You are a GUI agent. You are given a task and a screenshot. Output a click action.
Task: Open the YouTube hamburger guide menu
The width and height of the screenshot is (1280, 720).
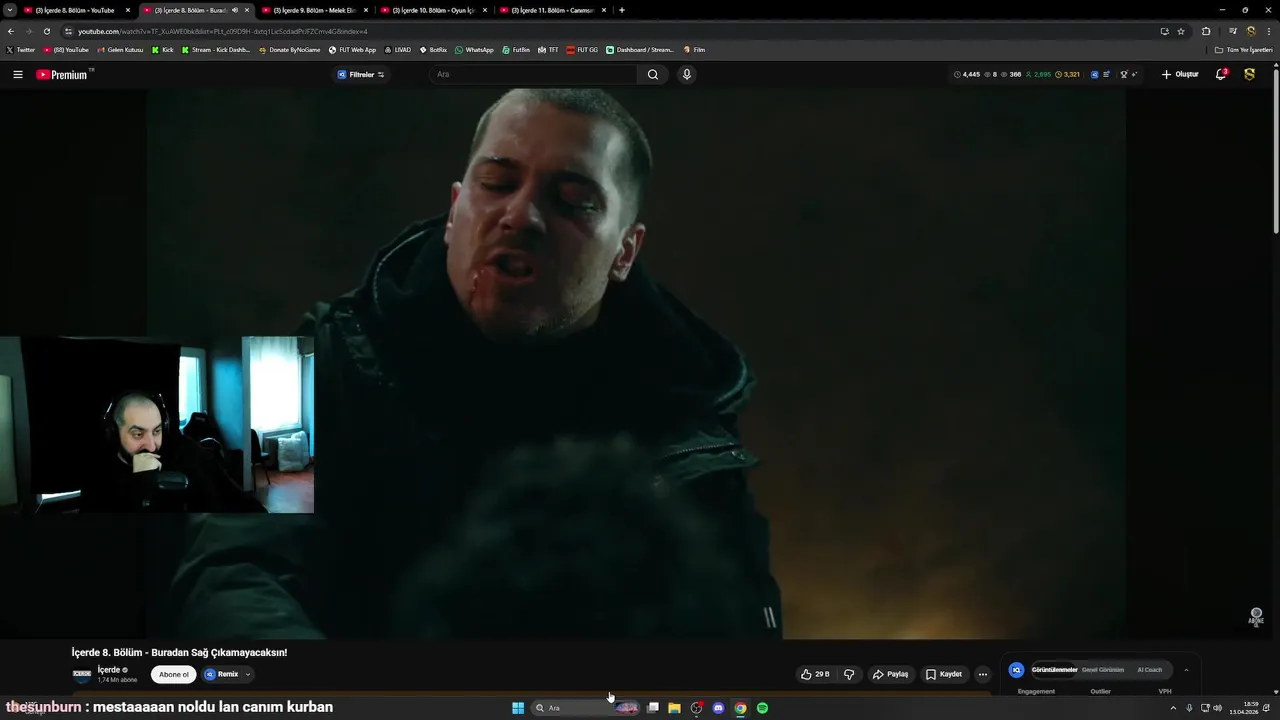click(x=18, y=74)
